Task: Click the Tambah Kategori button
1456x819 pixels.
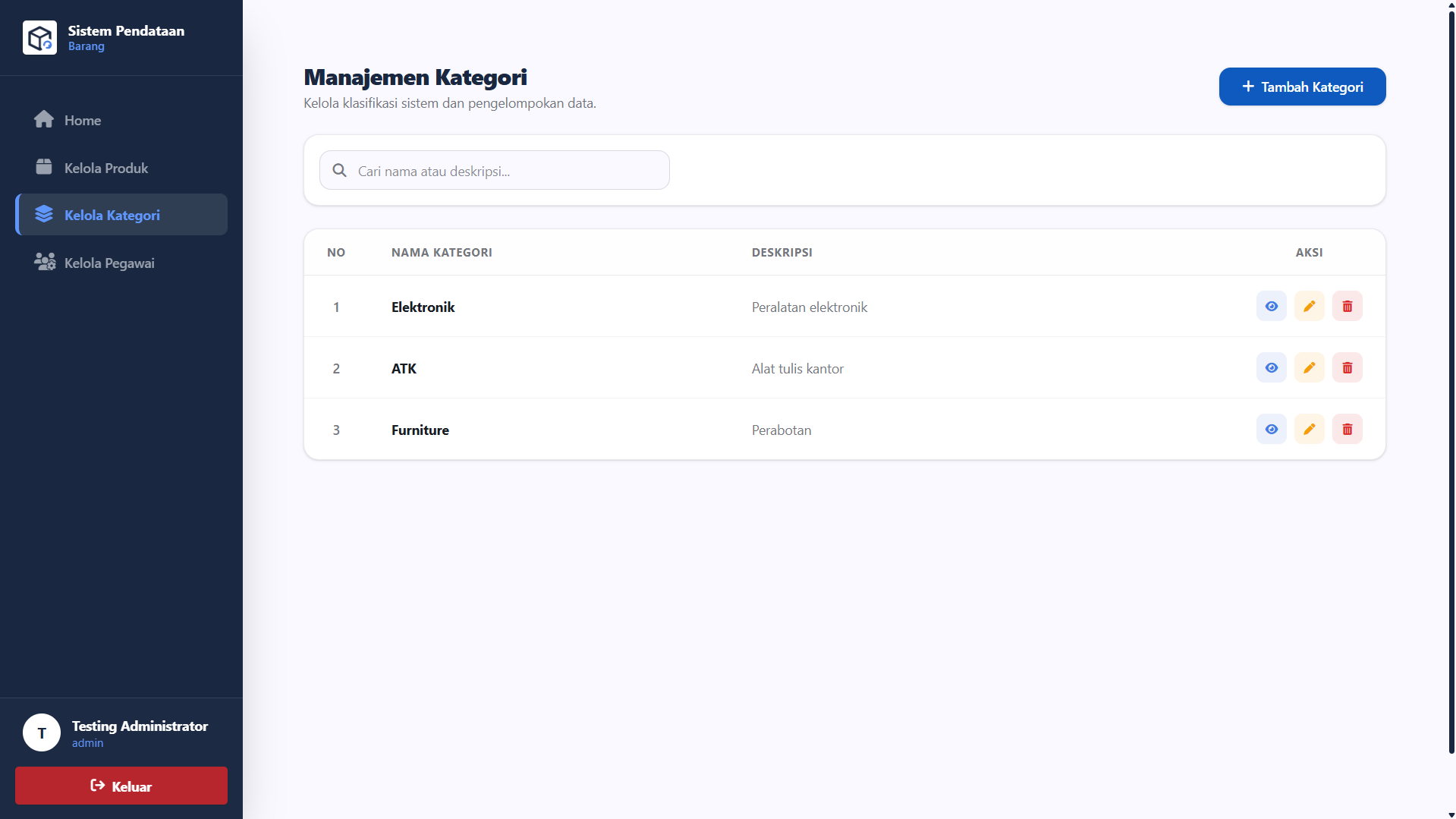Action: point(1303,87)
